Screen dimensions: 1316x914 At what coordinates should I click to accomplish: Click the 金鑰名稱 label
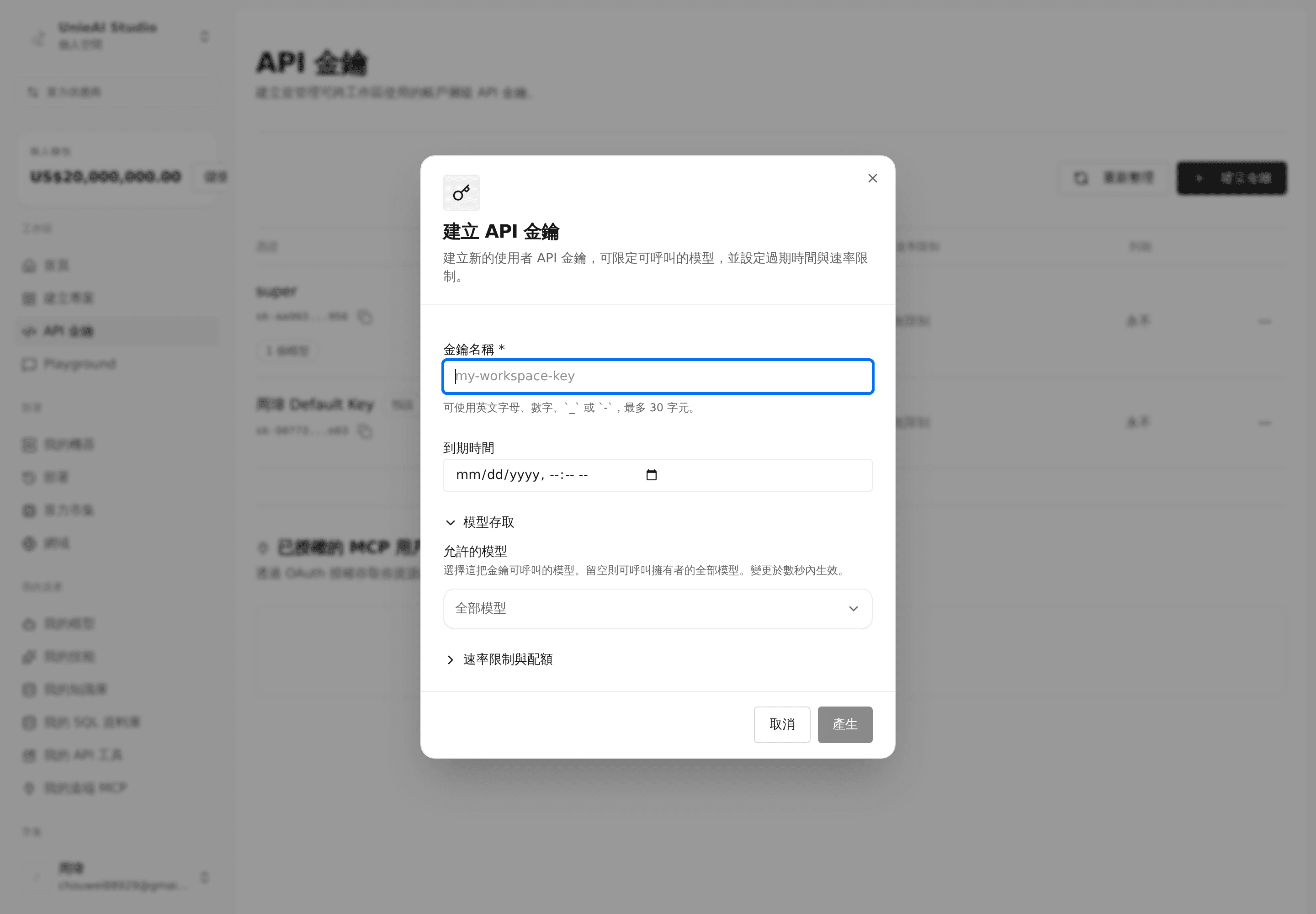pos(473,349)
